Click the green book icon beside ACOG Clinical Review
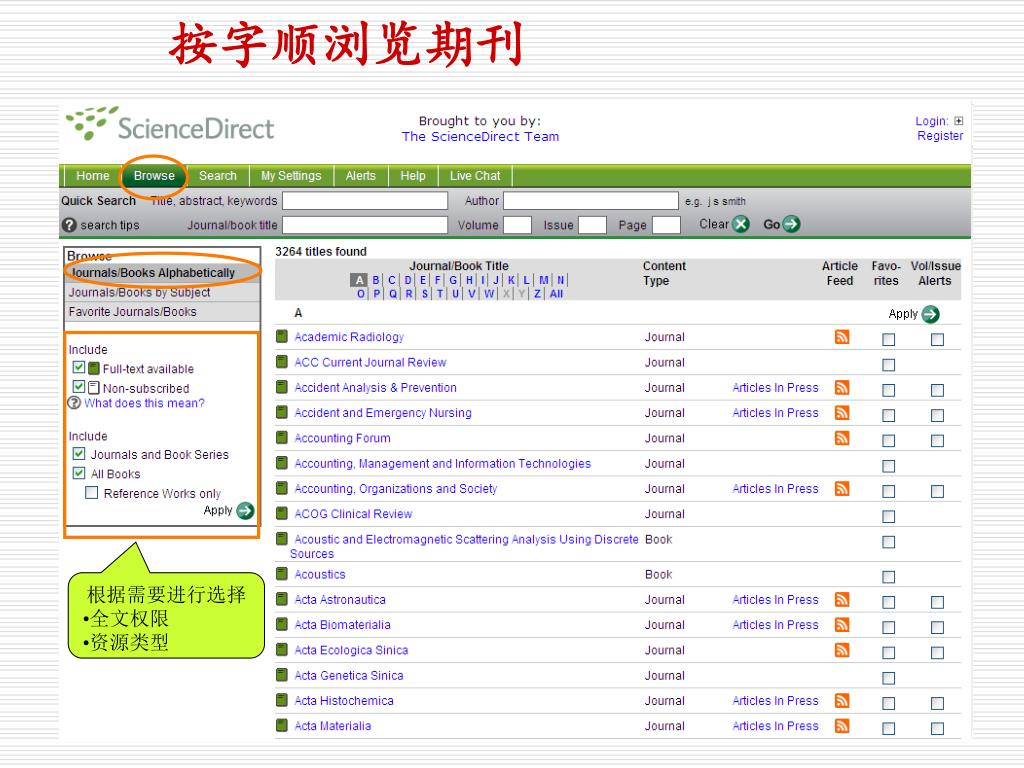Screen dimensions: 1024x768 point(281,514)
